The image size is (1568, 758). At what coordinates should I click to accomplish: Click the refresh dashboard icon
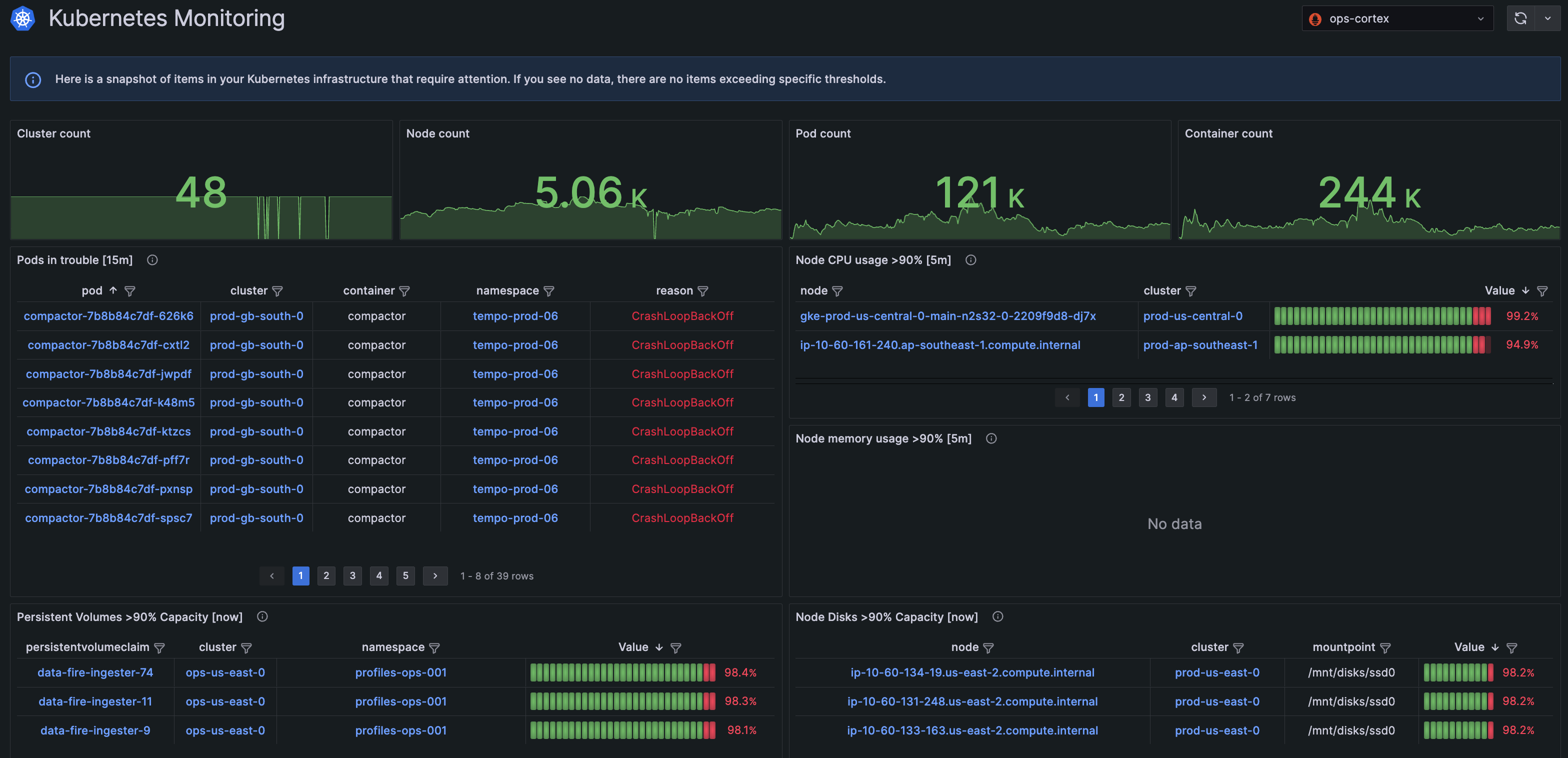pos(1520,18)
